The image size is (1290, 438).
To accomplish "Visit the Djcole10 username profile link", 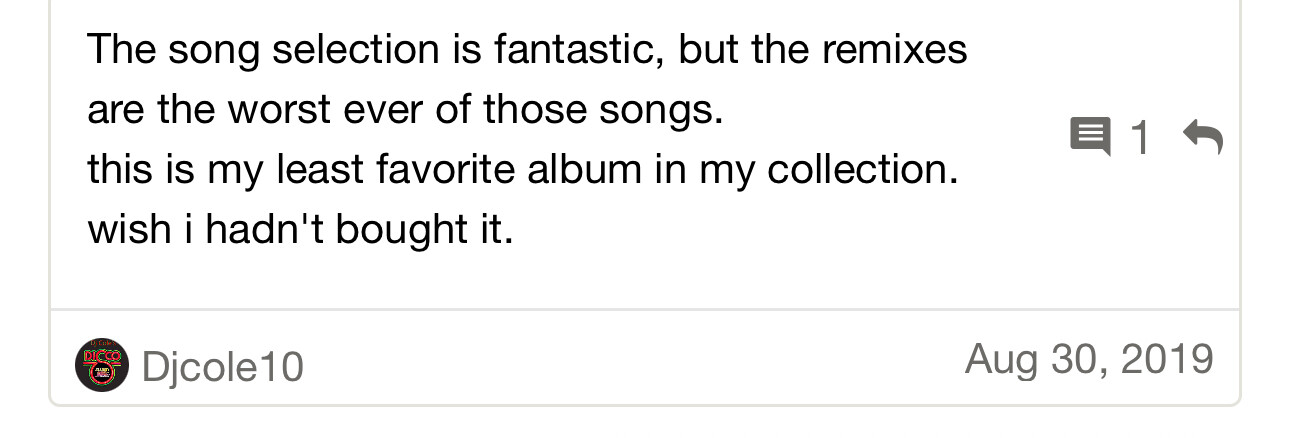I will tap(222, 367).
